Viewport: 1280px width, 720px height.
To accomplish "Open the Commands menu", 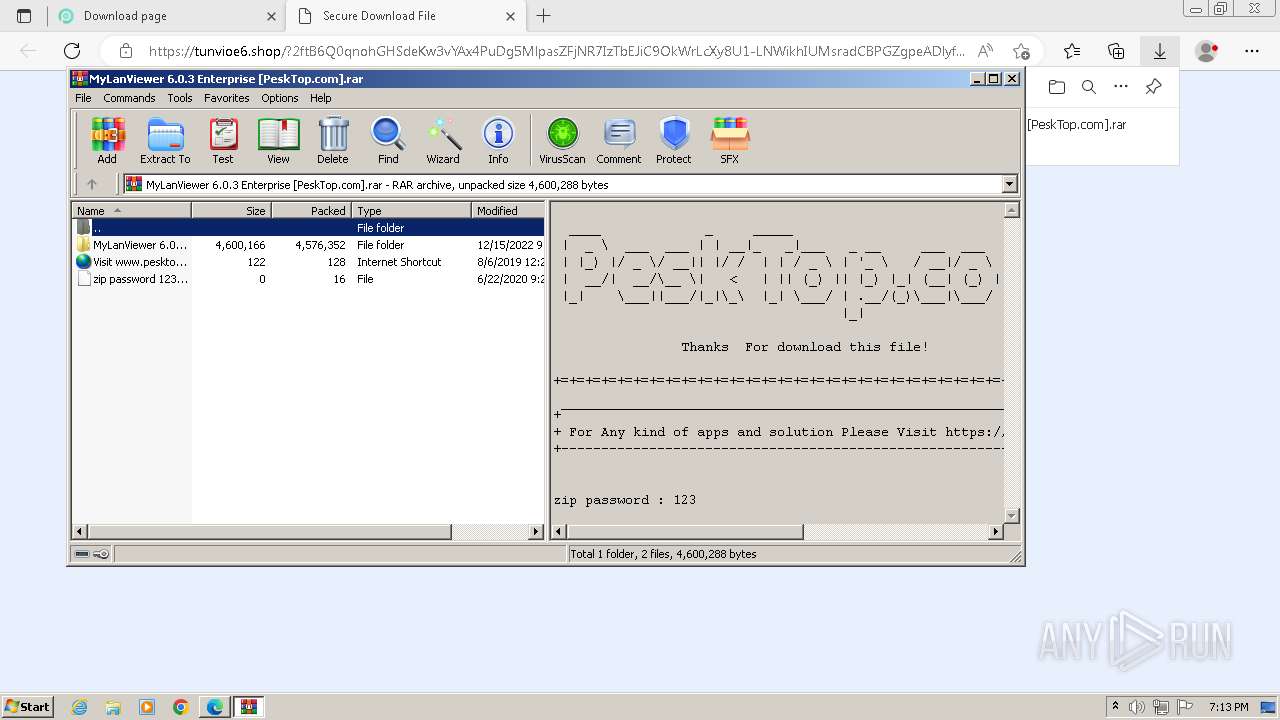I will (x=129, y=98).
